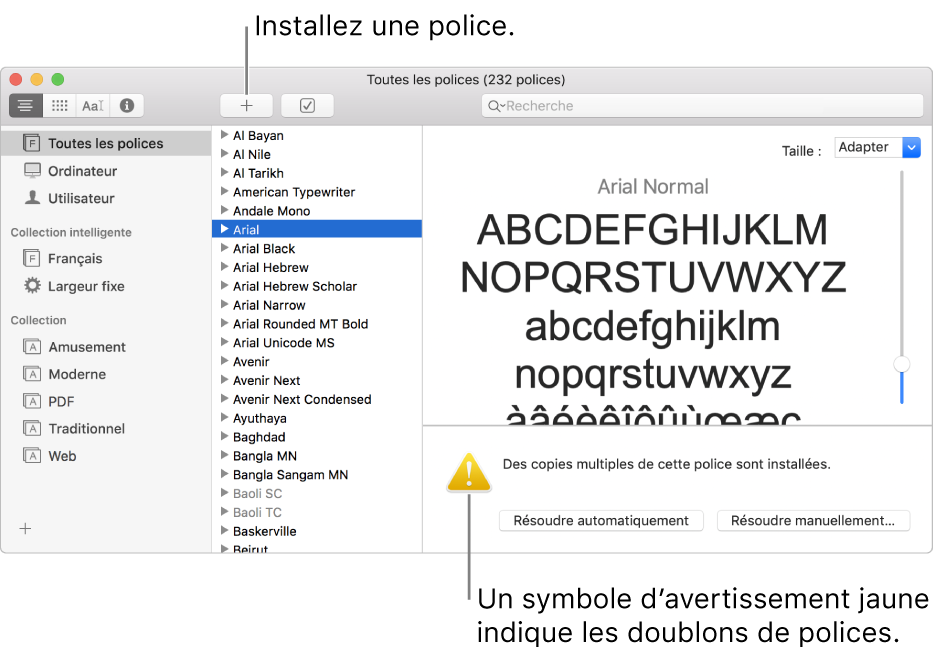Expand the Al Bayan font family
This screenshot has height=657, width=935.
[224, 135]
